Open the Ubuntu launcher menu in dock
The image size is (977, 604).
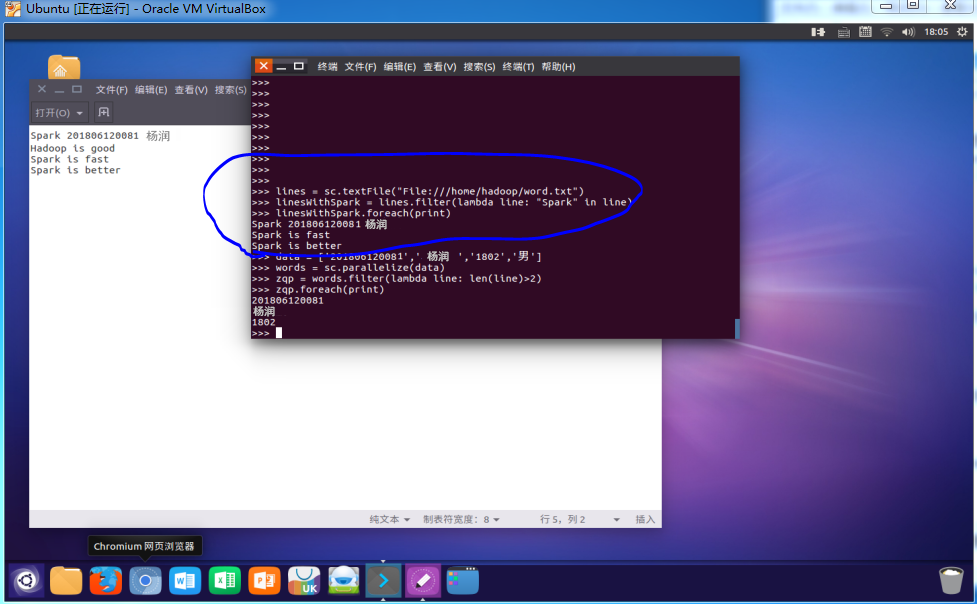pyautogui.click(x=26, y=581)
